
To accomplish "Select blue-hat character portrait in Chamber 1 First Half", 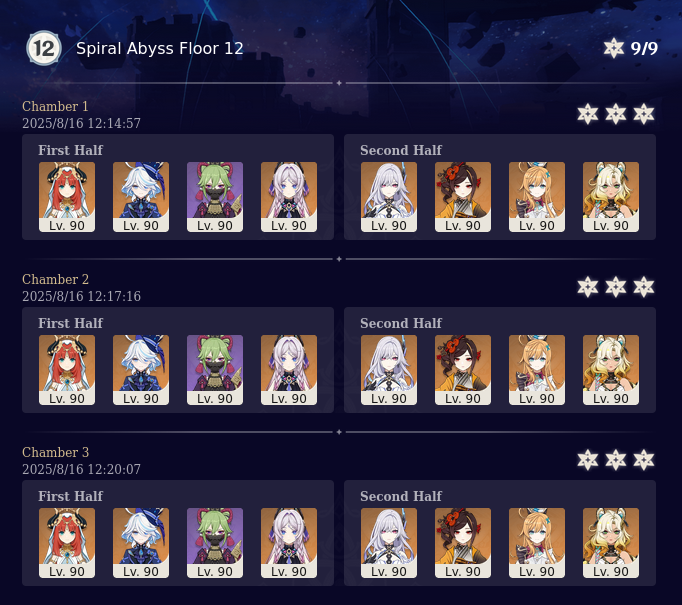I will click(x=141, y=197).
